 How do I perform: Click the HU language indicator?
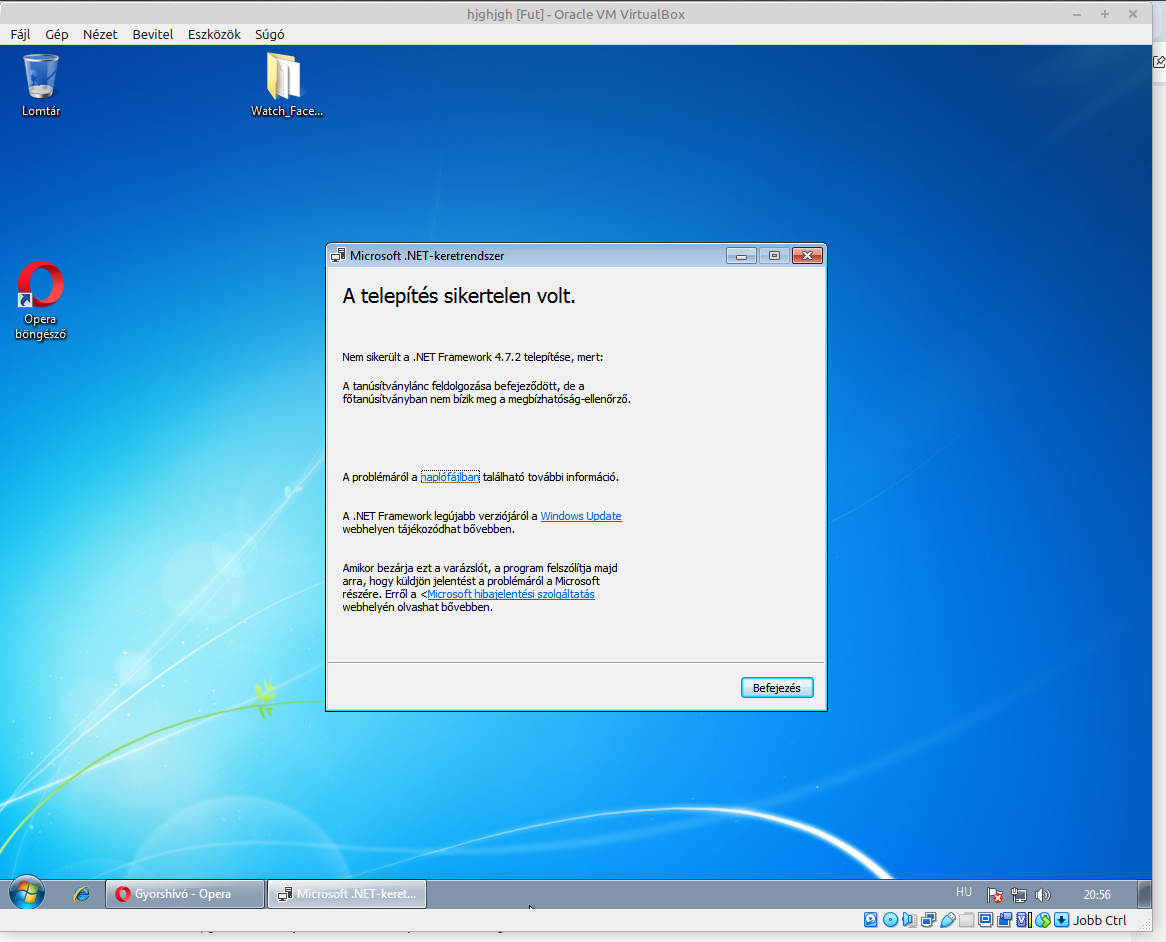[x=964, y=892]
